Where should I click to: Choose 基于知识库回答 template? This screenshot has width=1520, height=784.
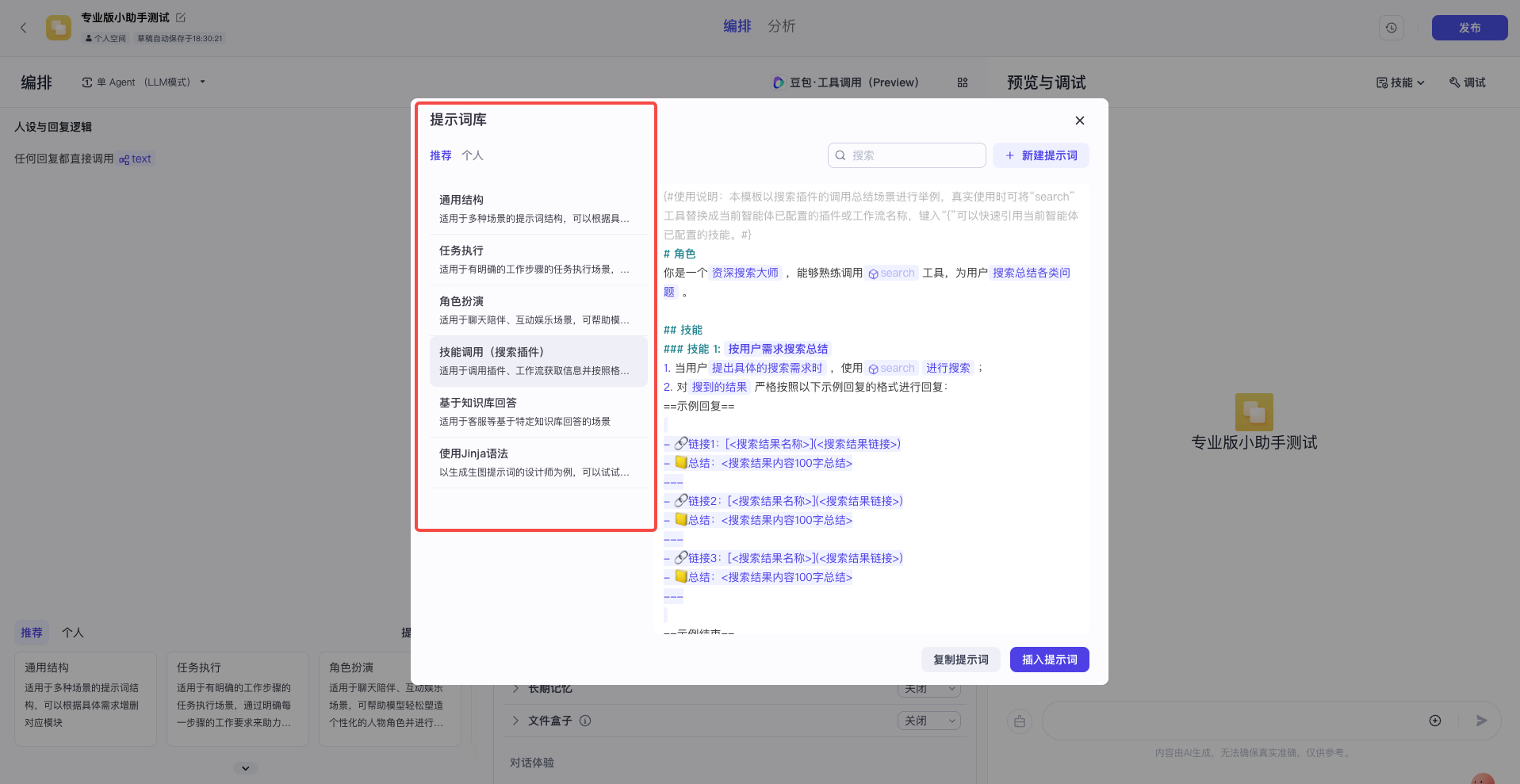[538, 412]
